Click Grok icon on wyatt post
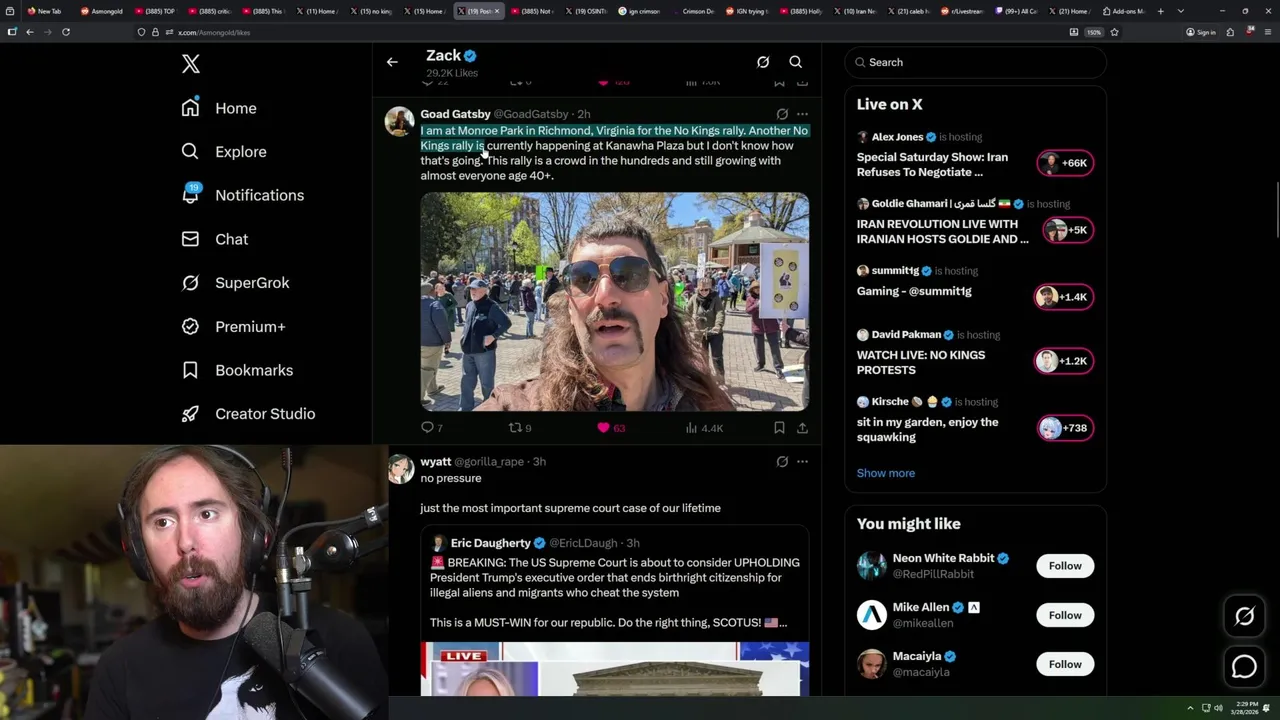The width and height of the screenshot is (1280, 720). point(782,462)
